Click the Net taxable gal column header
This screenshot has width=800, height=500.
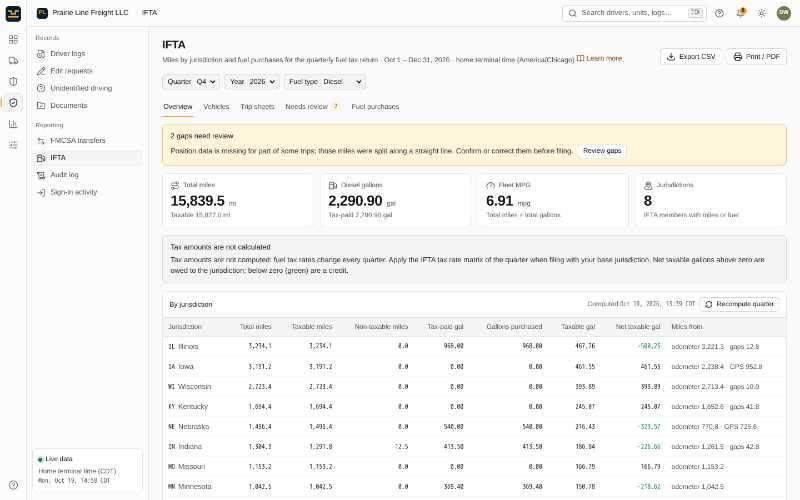click(x=638, y=327)
